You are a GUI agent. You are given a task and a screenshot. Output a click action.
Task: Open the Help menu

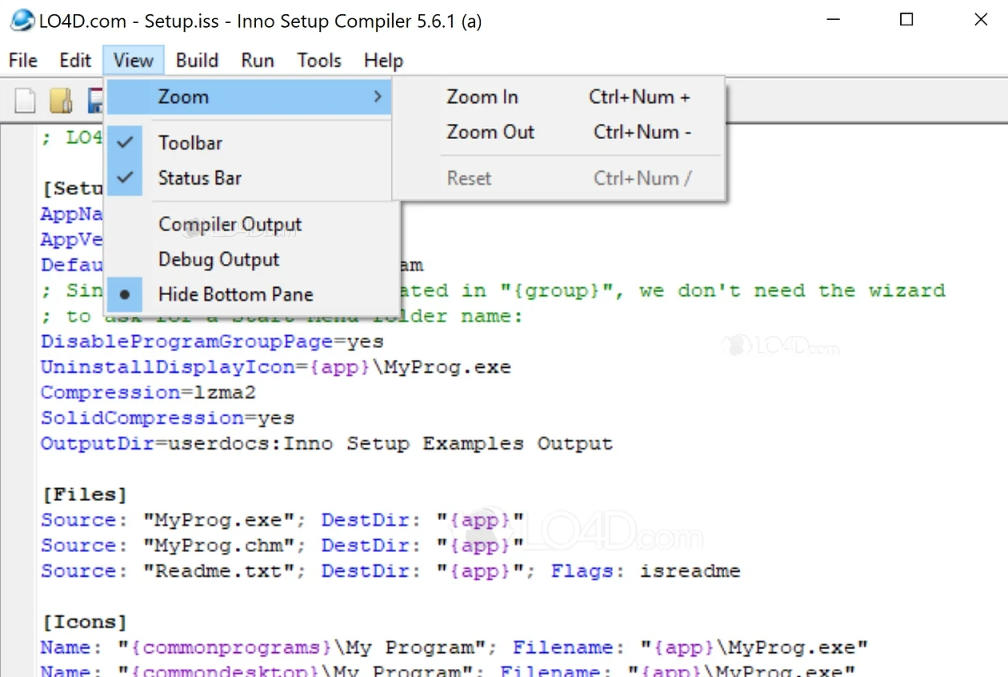383,60
